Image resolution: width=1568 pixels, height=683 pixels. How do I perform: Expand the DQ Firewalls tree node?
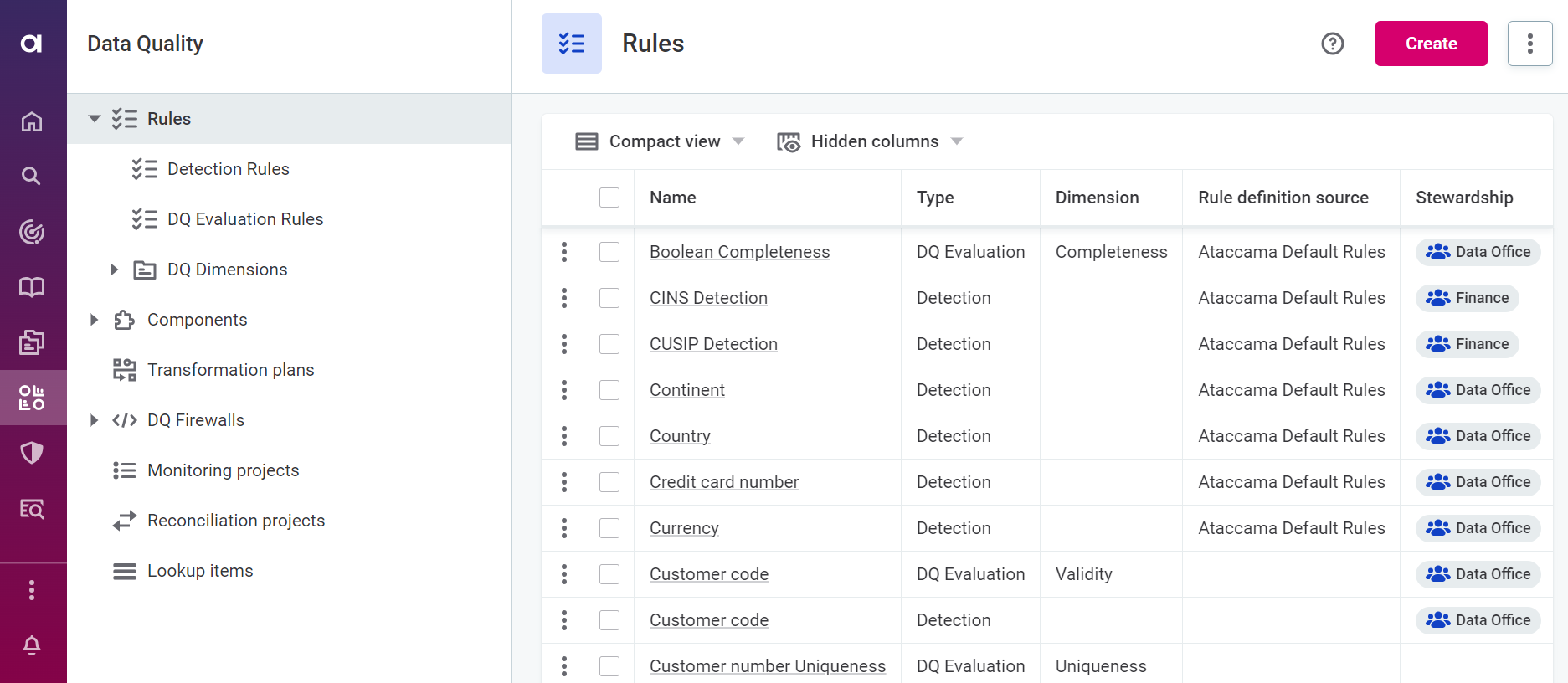coord(95,420)
